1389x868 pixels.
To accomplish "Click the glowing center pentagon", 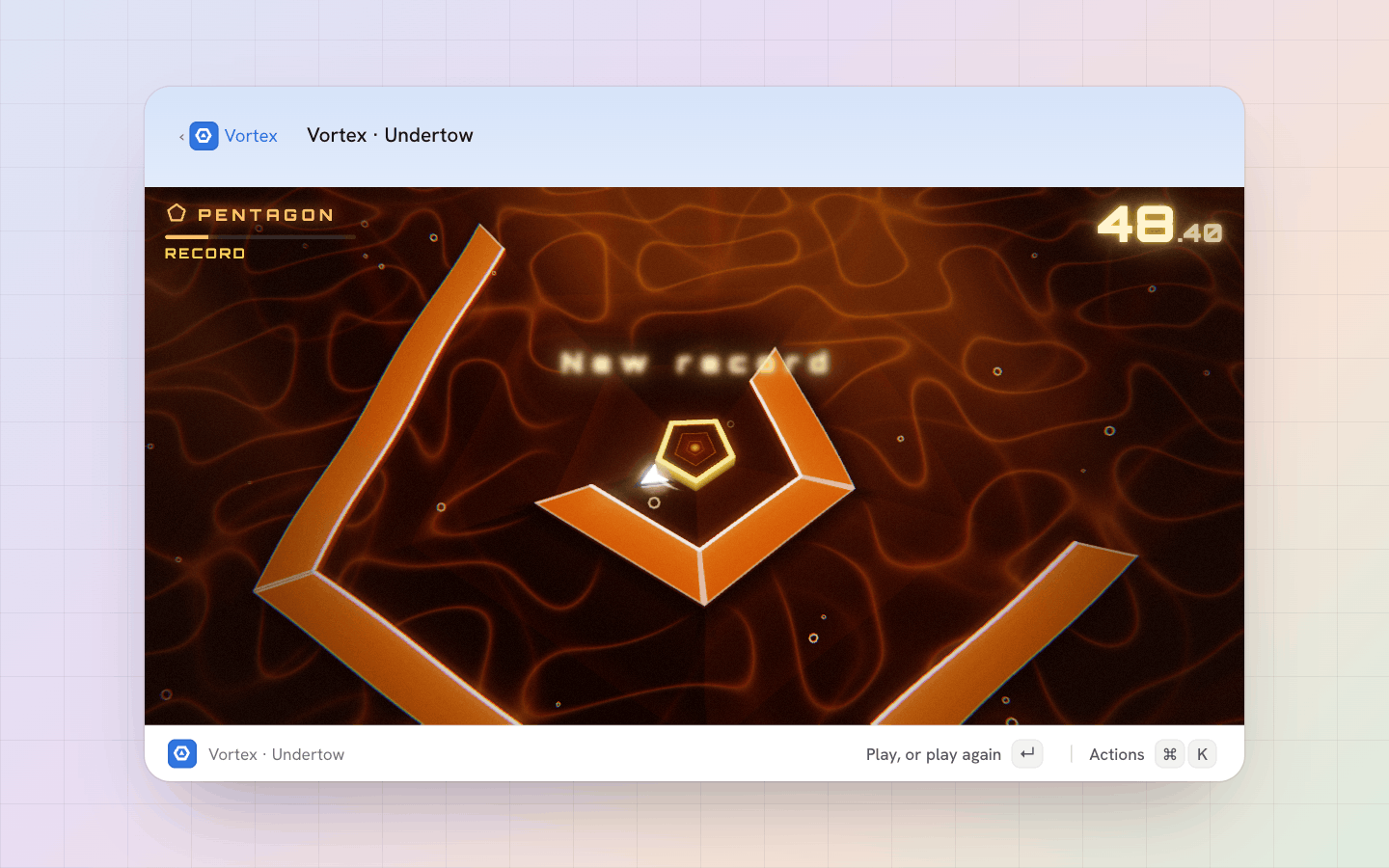I will click(695, 449).
